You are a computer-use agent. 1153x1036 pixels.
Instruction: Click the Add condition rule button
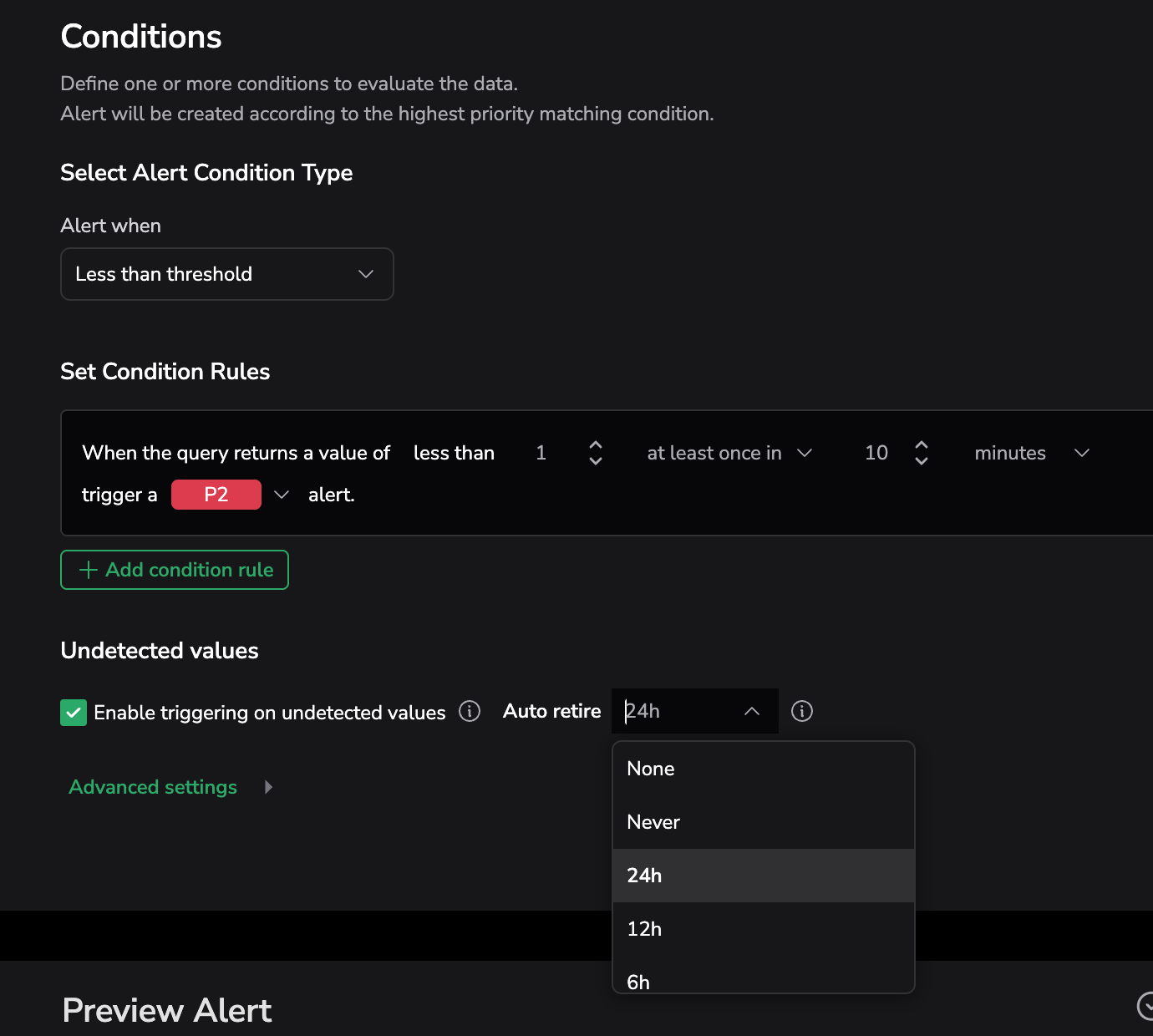[175, 570]
